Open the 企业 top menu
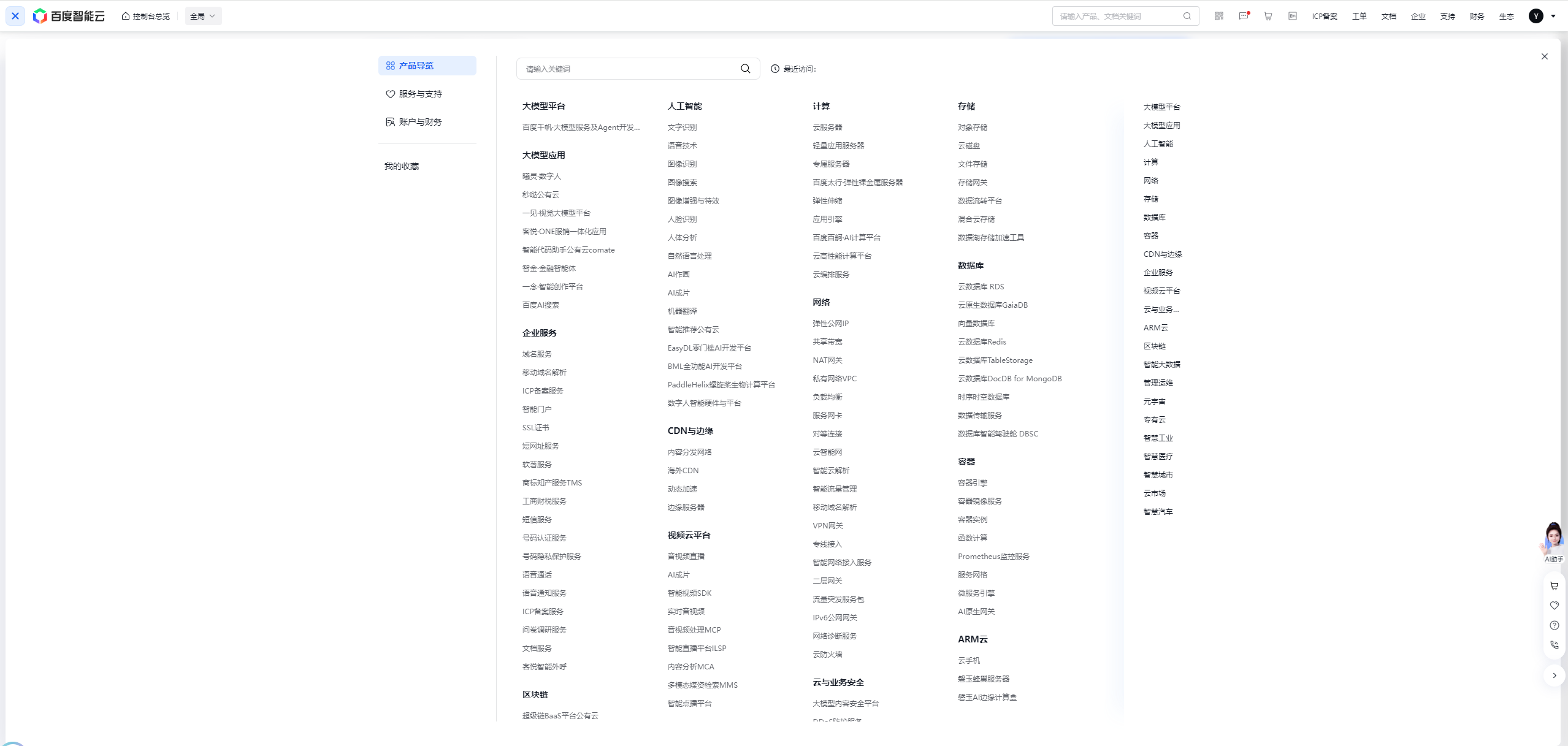Screen dimensions: 1568x746 click(x=1418, y=17)
